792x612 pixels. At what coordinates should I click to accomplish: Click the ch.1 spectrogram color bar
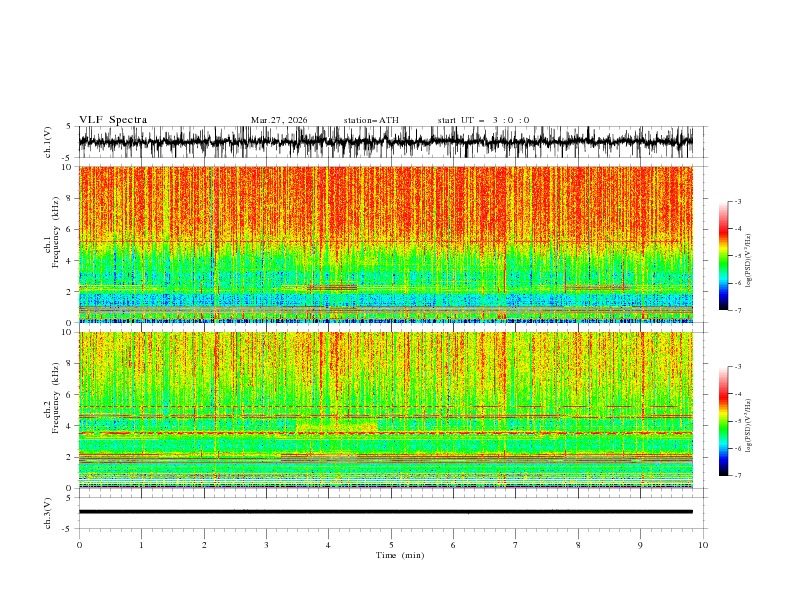coord(723,256)
